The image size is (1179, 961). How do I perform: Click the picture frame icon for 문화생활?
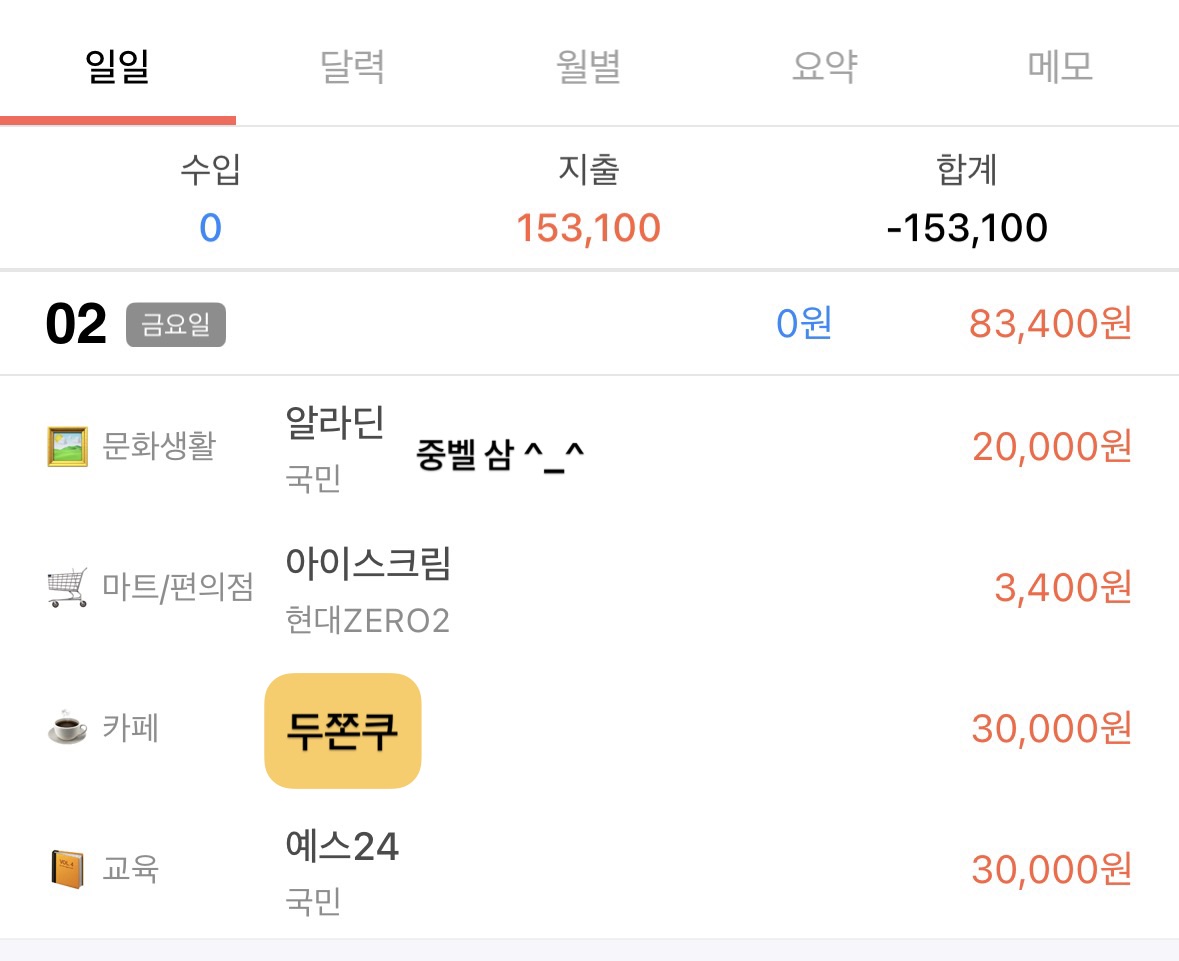(68, 446)
